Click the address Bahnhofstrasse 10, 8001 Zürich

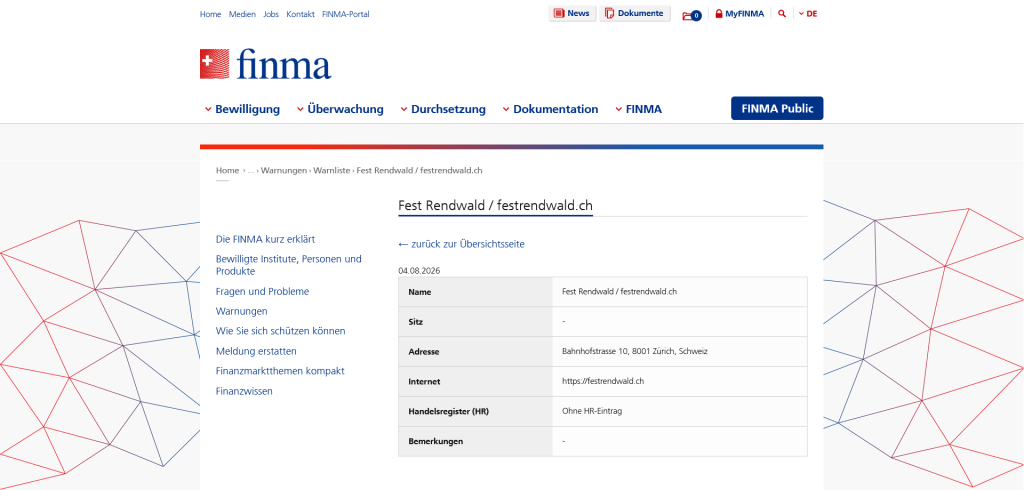(x=635, y=351)
